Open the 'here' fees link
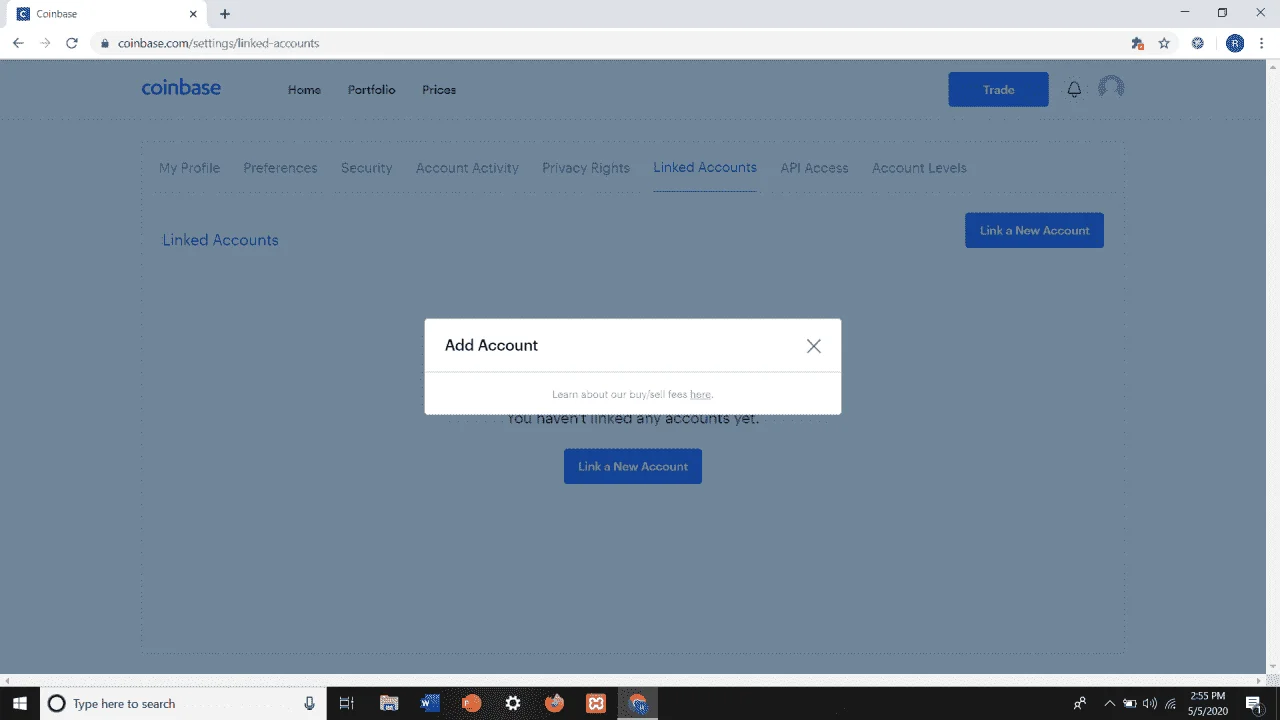The width and height of the screenshot is (1280, 720). [x=700, y=395]
